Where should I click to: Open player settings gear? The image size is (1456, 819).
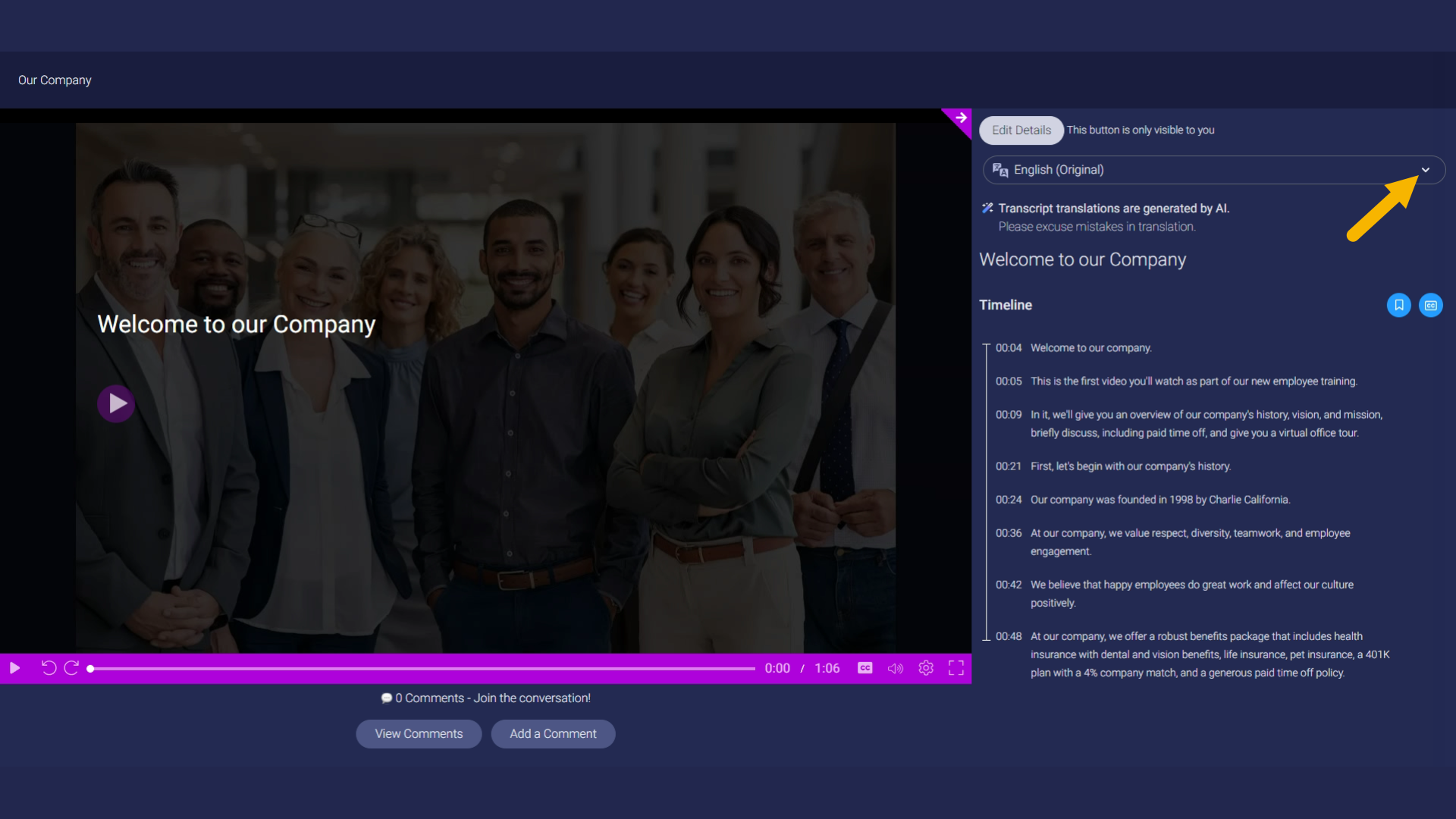(x=926, y=668)
